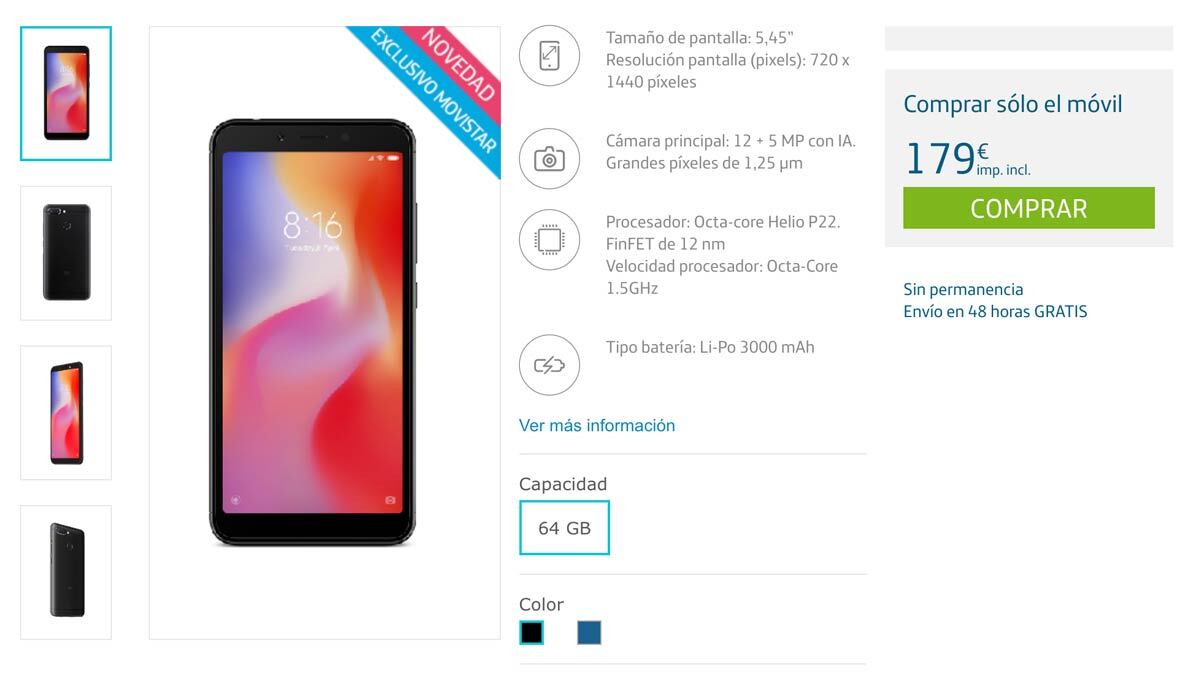Select the first front-view phone thumbnail

click(66, 93)
